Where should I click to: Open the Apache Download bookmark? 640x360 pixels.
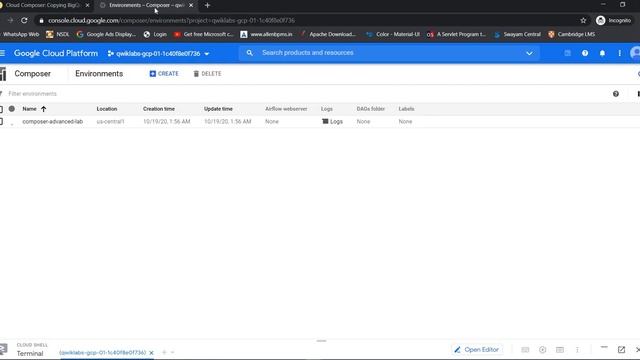328,34
